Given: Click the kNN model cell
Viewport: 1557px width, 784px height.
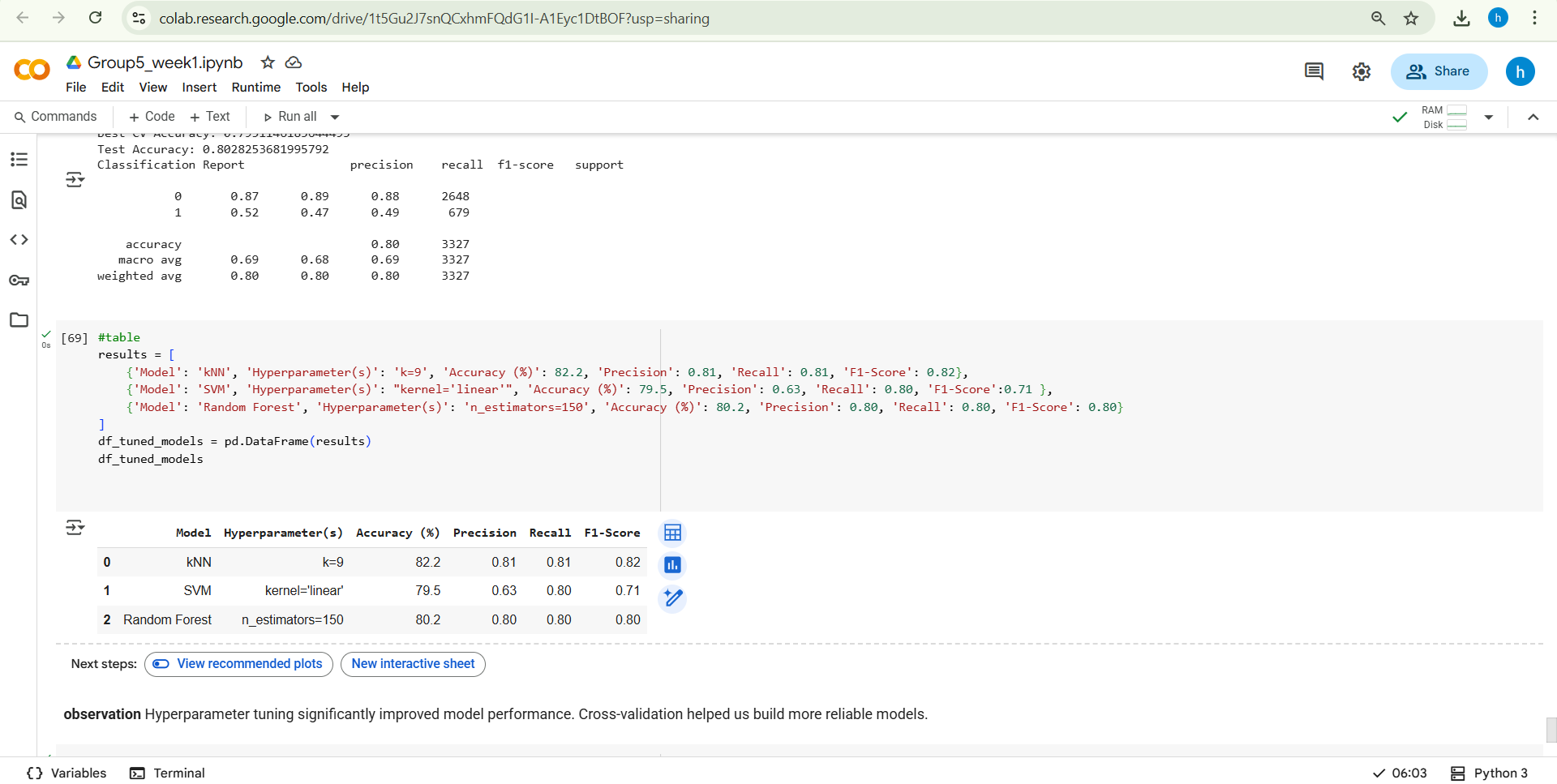Looking at the screenshot, I should click(199, 562).
